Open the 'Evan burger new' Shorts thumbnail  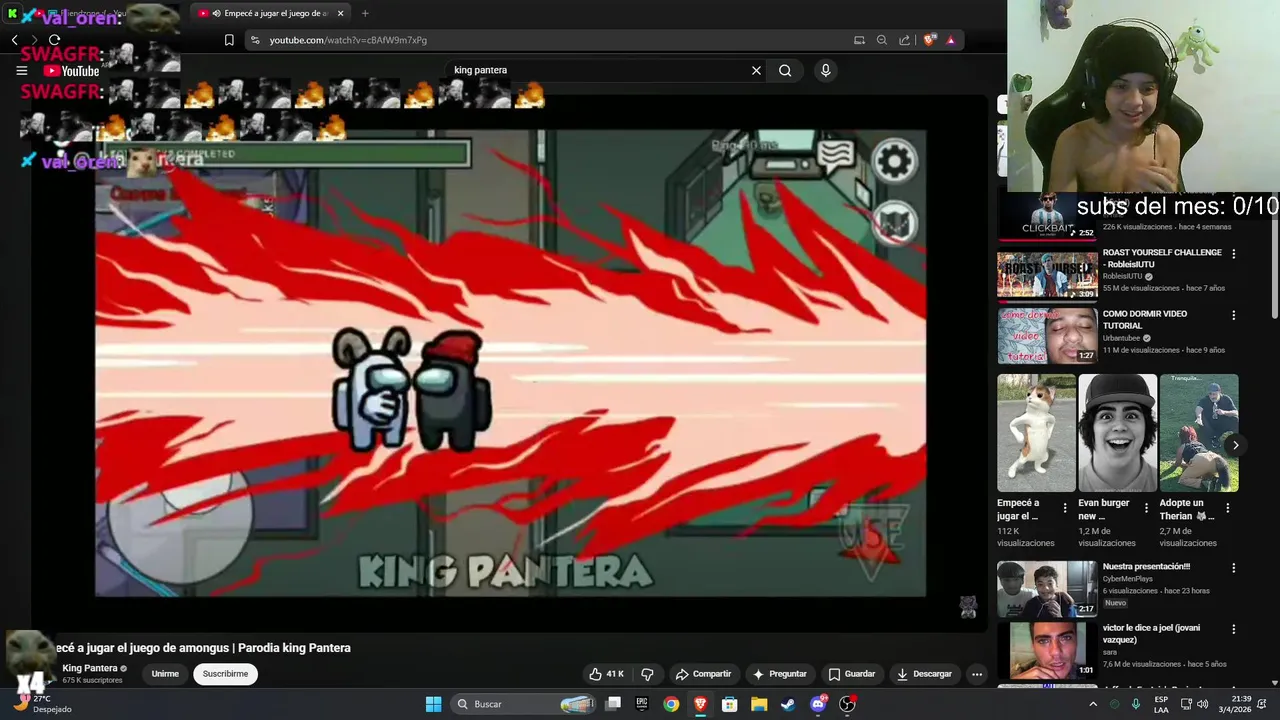[x=1117, y=433]
